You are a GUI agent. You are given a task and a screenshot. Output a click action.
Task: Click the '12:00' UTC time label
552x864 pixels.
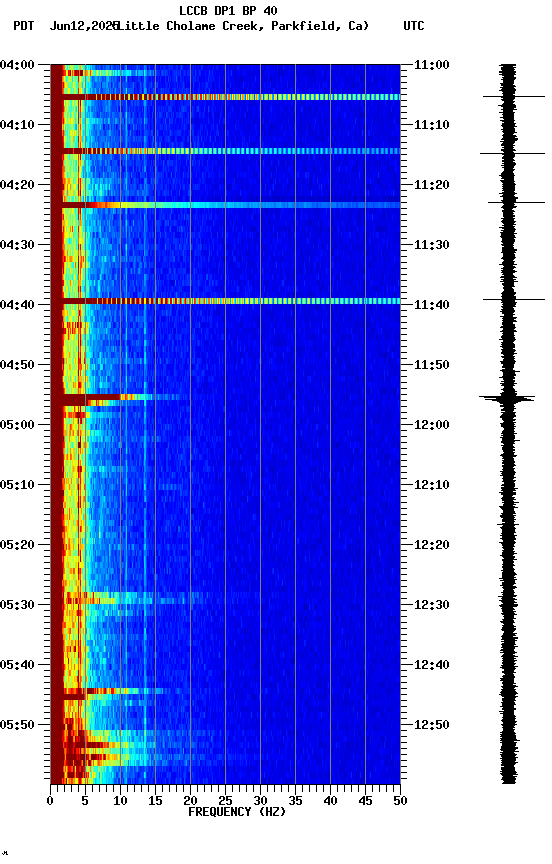pyautogui.click(x=432, y=425)
